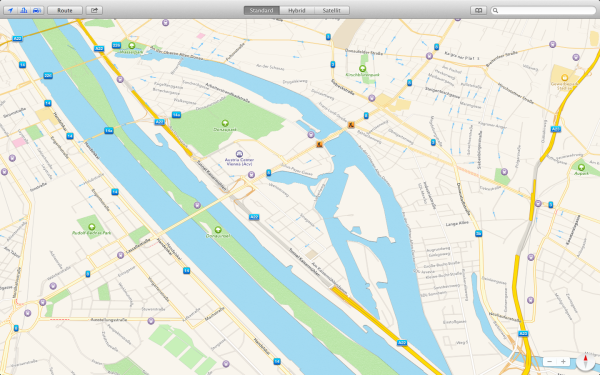Toggle traffic display with car icon
Screen dimensions: 600x375
click(x=37, y=10)
